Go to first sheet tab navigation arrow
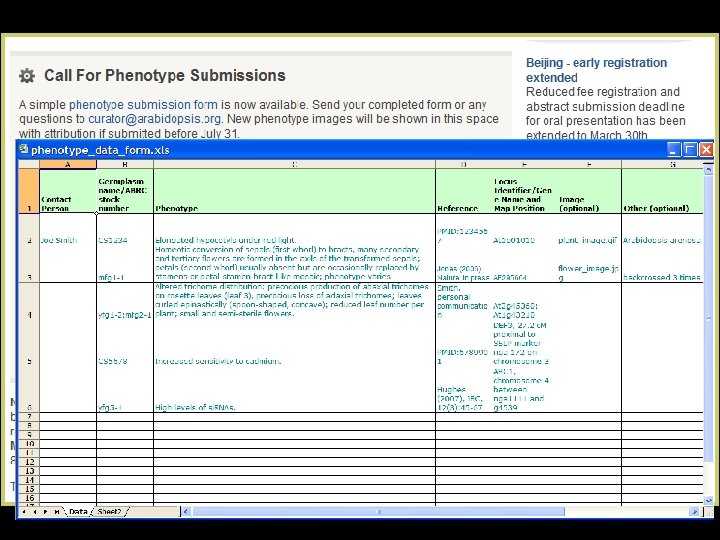This screenshot has width=720, height=540. [24, 512]
